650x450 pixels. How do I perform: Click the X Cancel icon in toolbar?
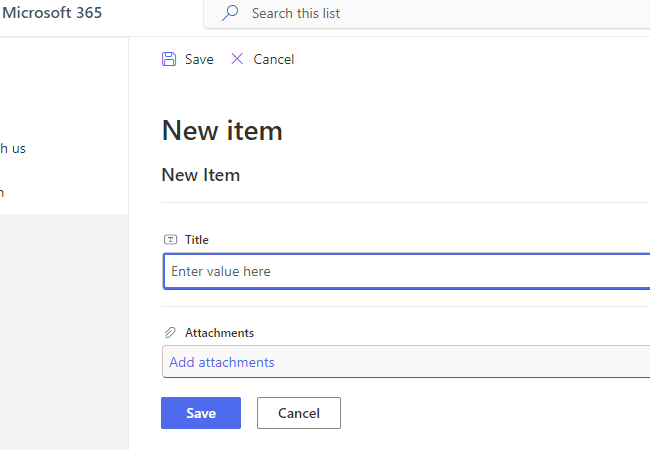[x=237, y=59]
